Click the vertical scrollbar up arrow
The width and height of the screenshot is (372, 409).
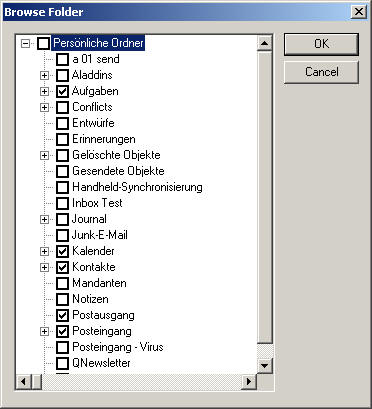pyautogui.click(x=265, y=43)
